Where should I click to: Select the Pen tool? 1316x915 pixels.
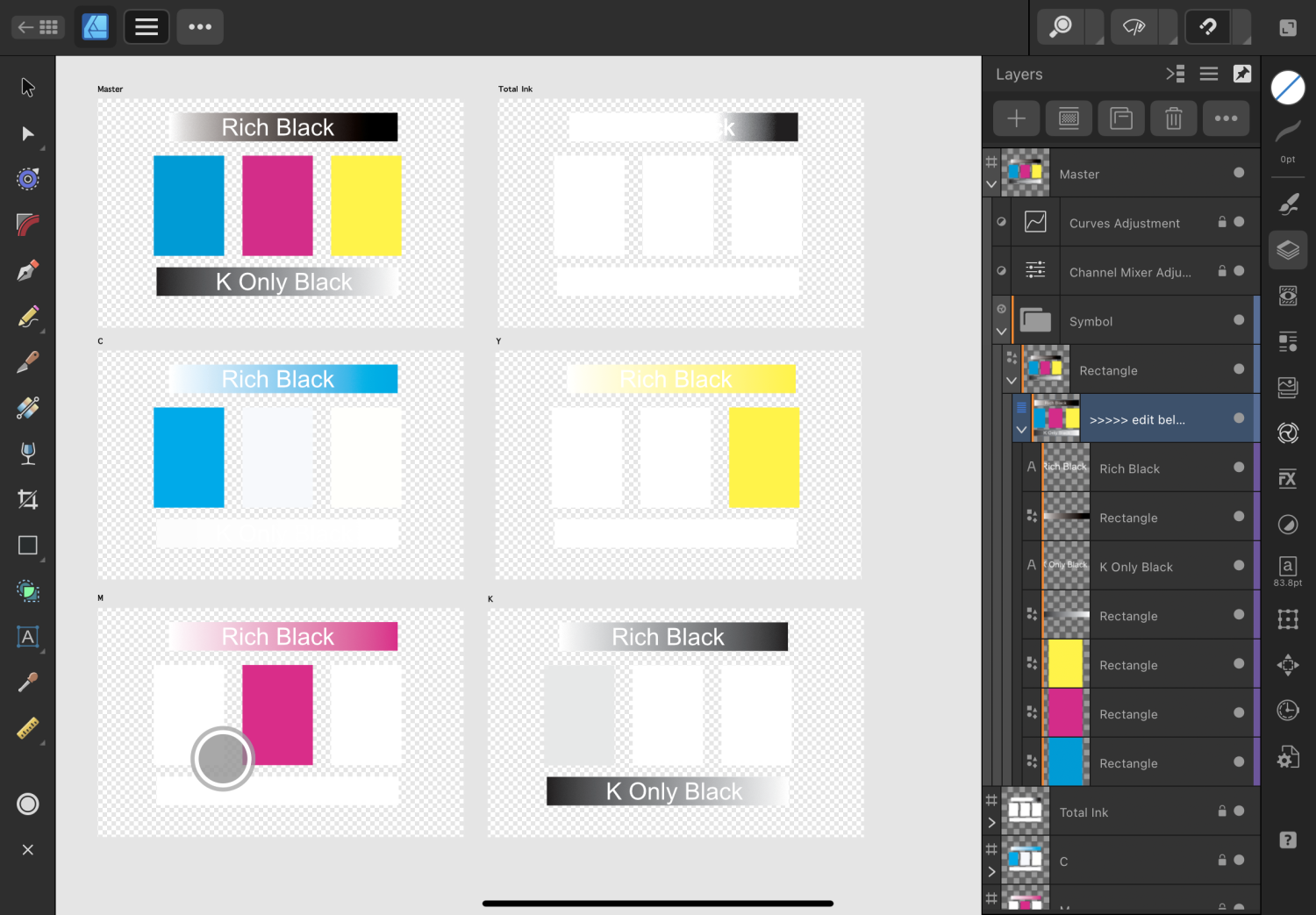(27, 269)
